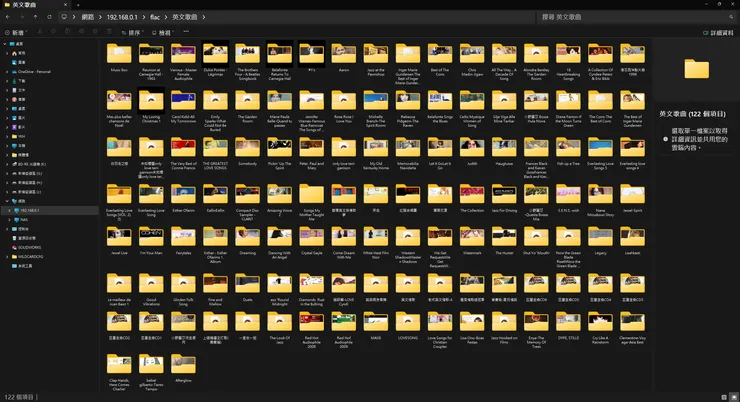Image resolution: width=740 pixels, height=402 pixels.
Task: Select the Jazz For Driving folder
Action: tap(504, 198)
